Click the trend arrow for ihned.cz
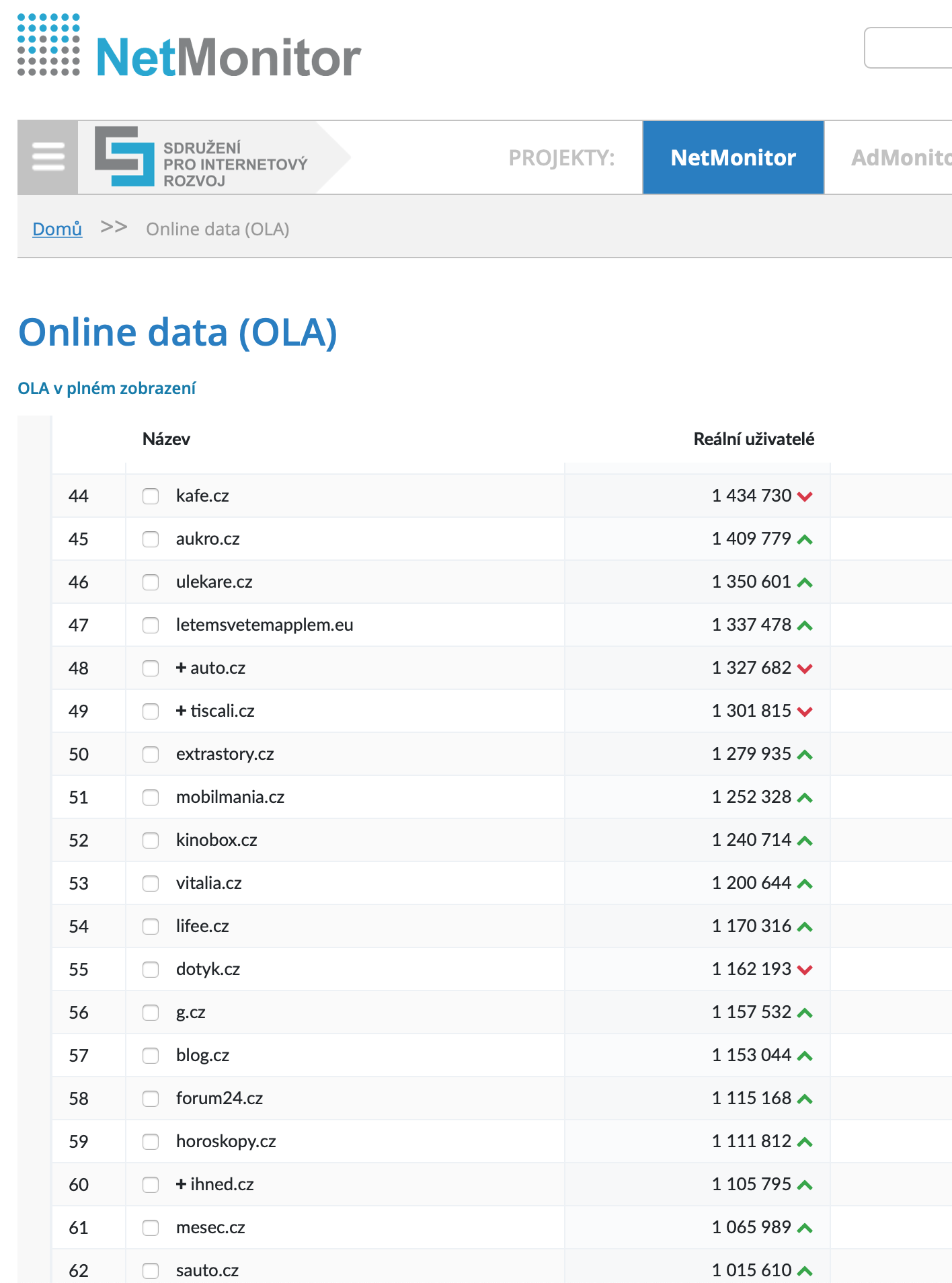 [x=805, y=1185]
